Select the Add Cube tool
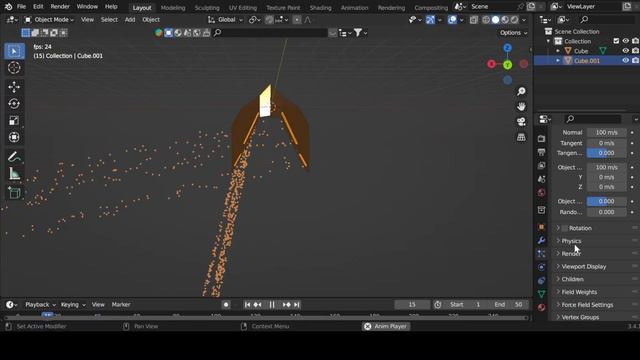 [x=14, y=193]
